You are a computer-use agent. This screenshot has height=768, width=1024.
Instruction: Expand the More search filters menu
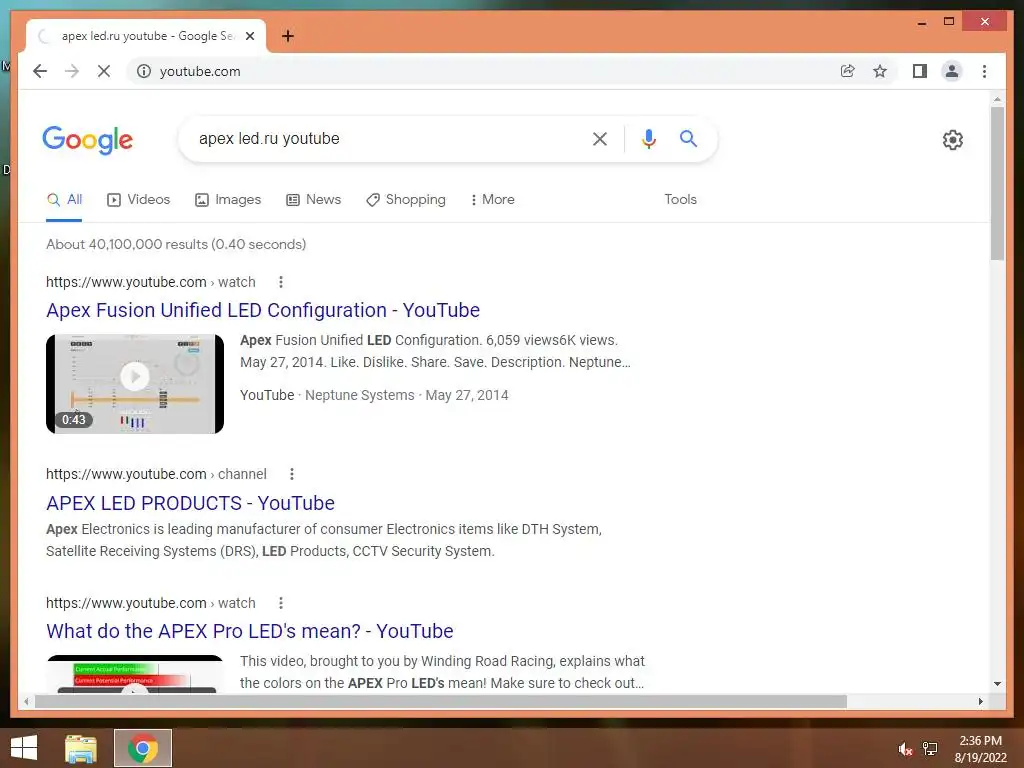pos(492,199)
